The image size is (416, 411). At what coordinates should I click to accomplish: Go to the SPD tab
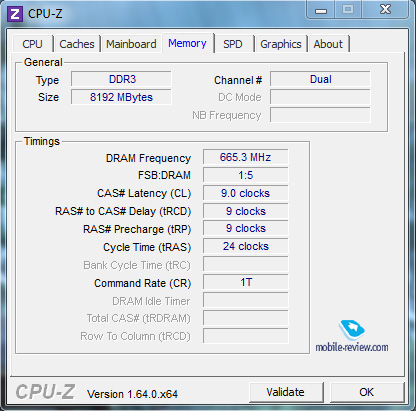[x=233, y=44]
